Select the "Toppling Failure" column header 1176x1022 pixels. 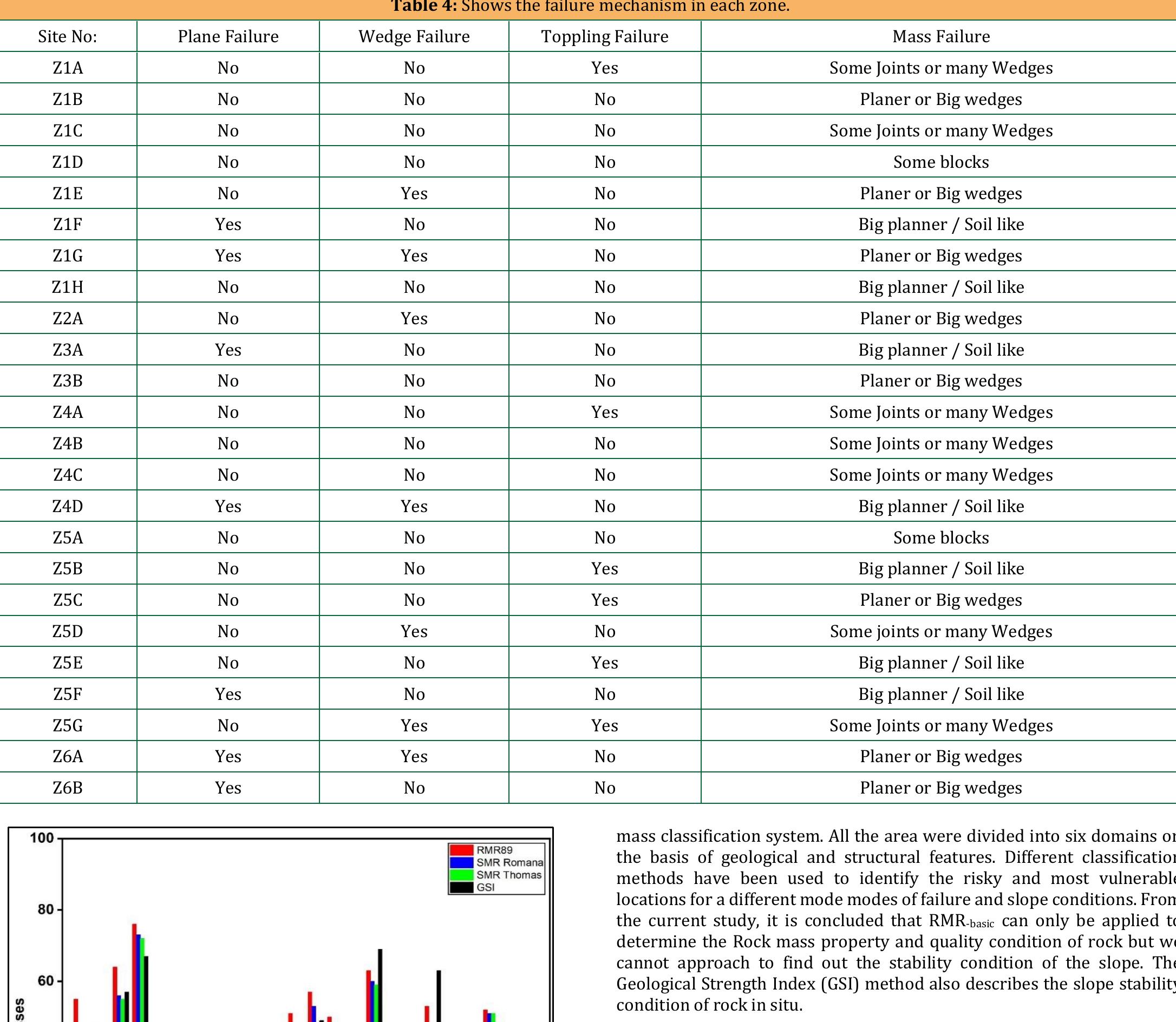[605, 36]
